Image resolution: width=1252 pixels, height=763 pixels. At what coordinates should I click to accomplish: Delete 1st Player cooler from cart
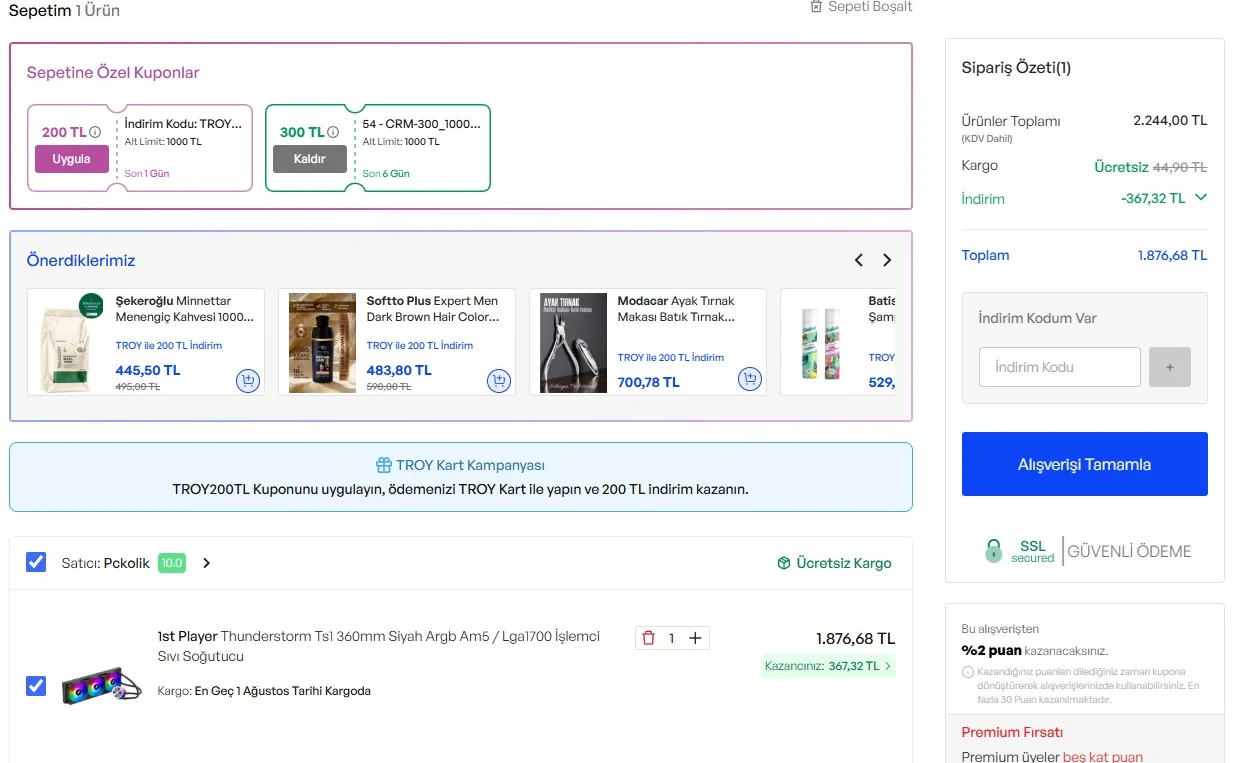point(648,638)
